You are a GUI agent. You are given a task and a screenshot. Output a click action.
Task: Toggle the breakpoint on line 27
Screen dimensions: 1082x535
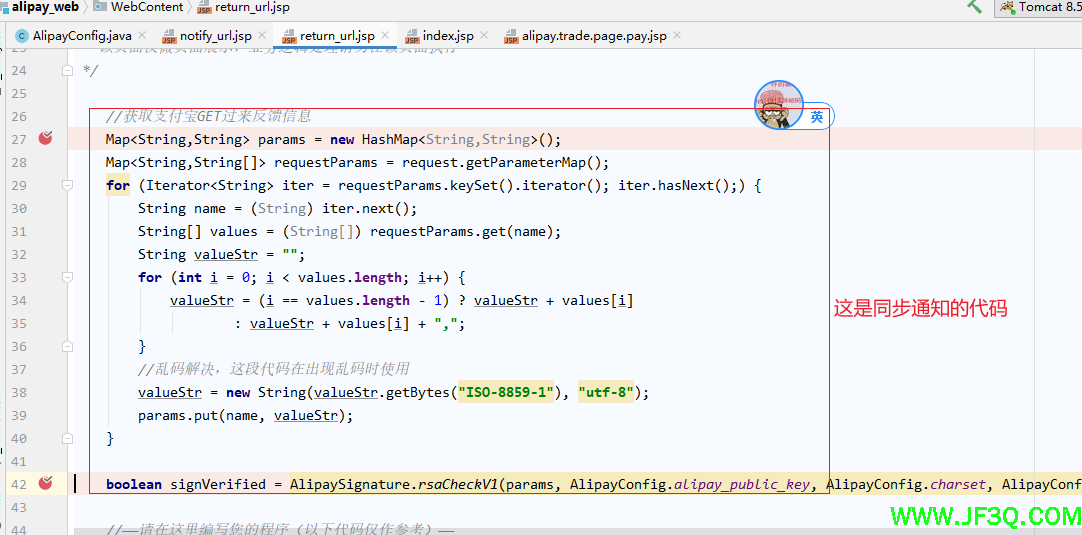(x=45, y=139)
